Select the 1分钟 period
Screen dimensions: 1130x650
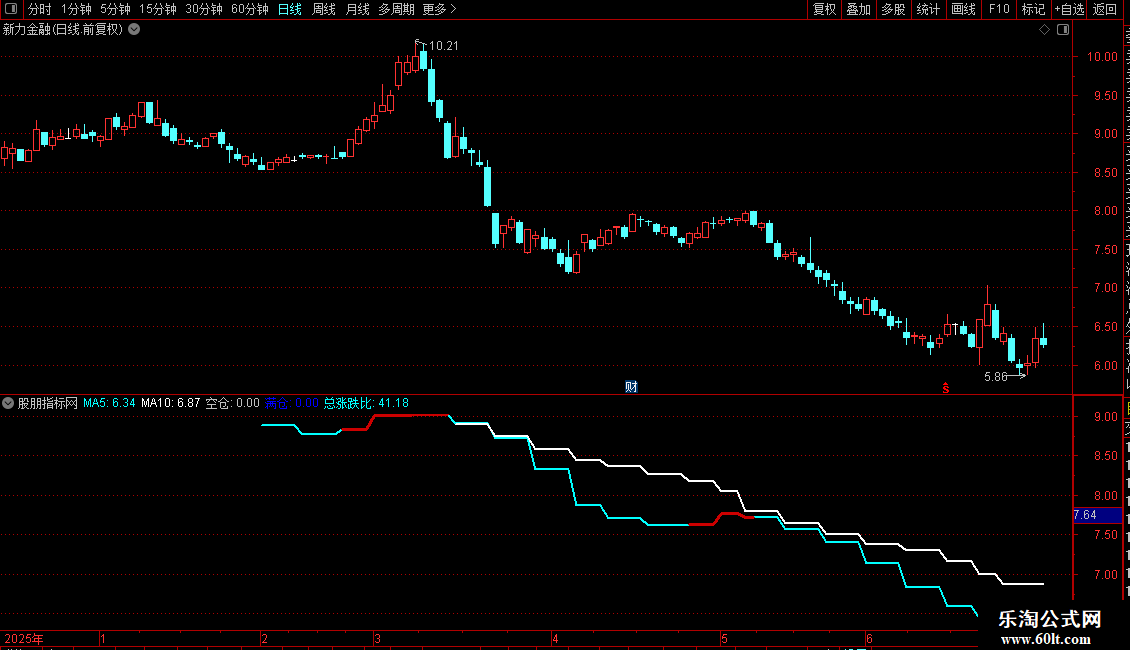[x=76, y=9]
